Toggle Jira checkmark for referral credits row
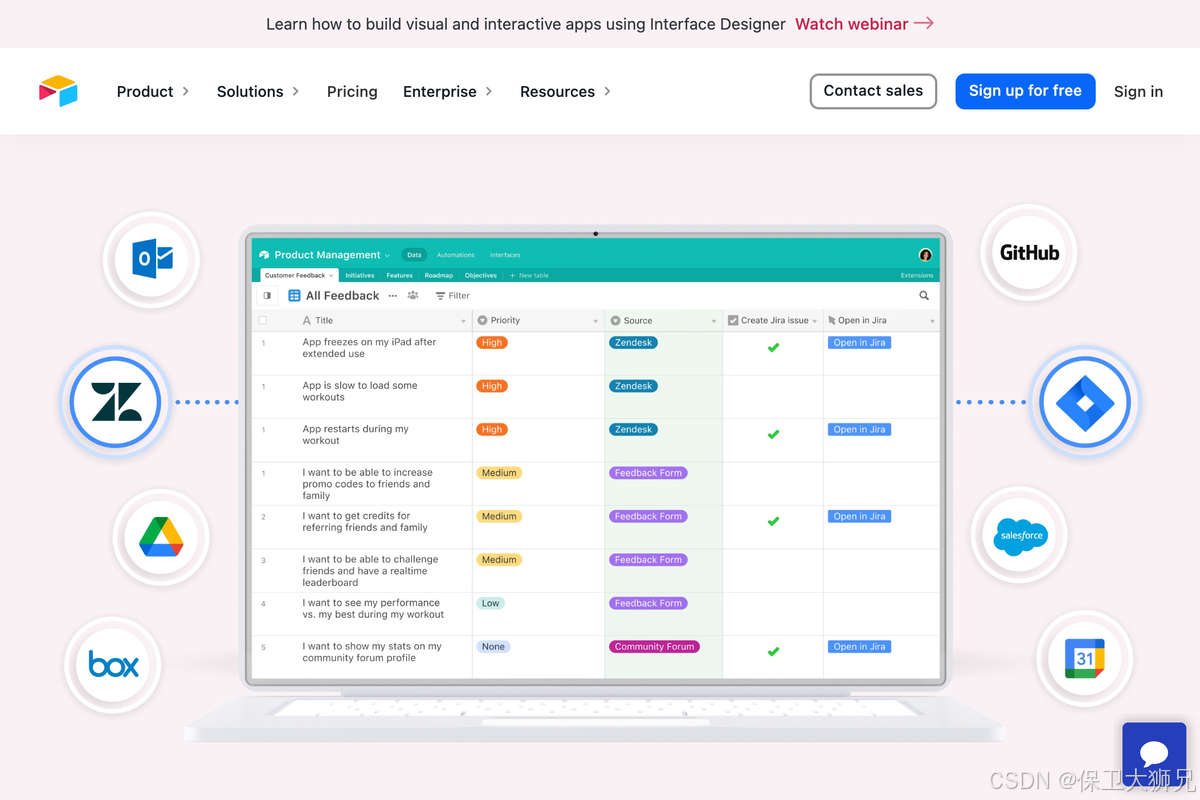 773,521
